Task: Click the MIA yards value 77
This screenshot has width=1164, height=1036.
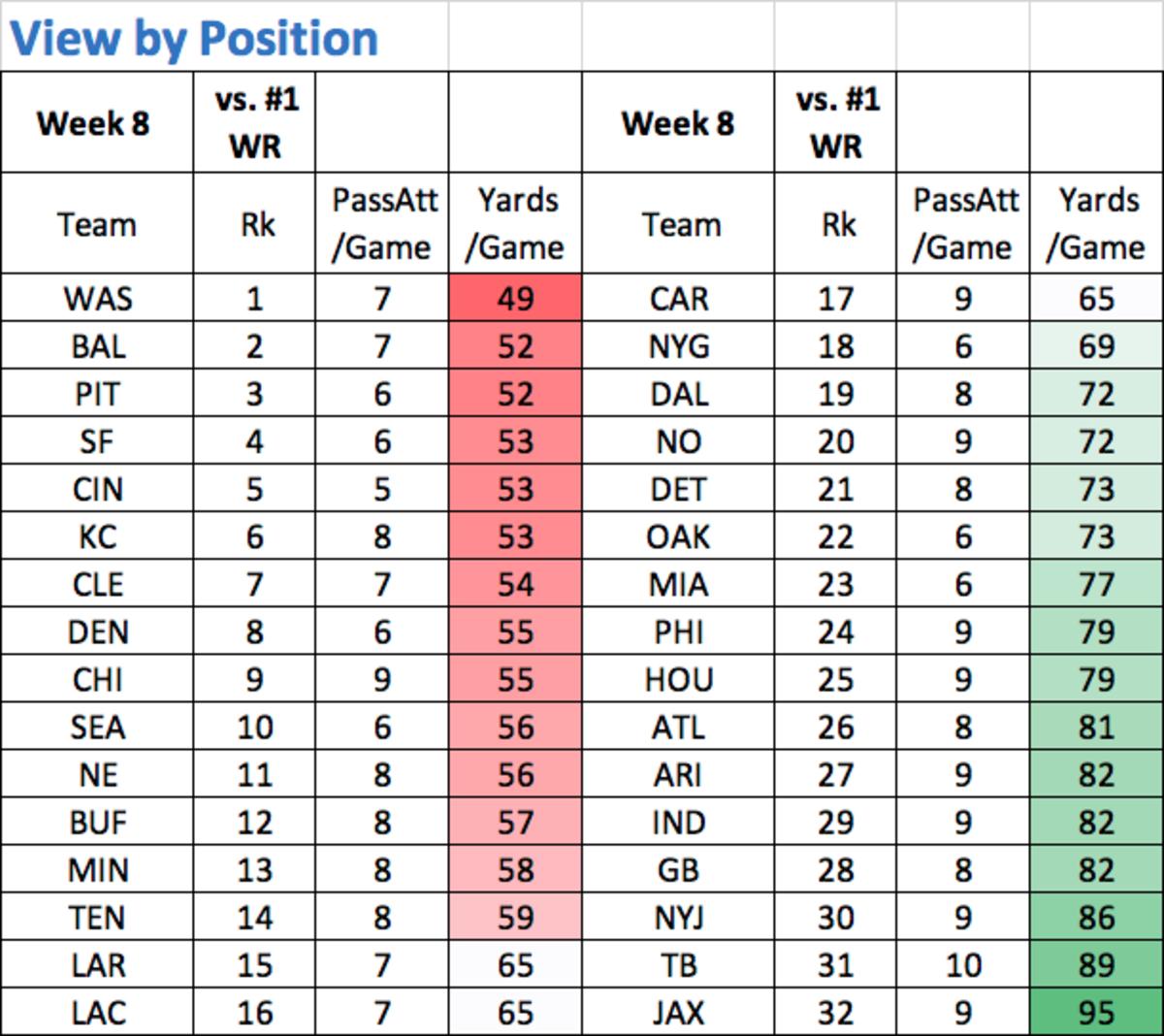Action: [x=1096, y=584]
